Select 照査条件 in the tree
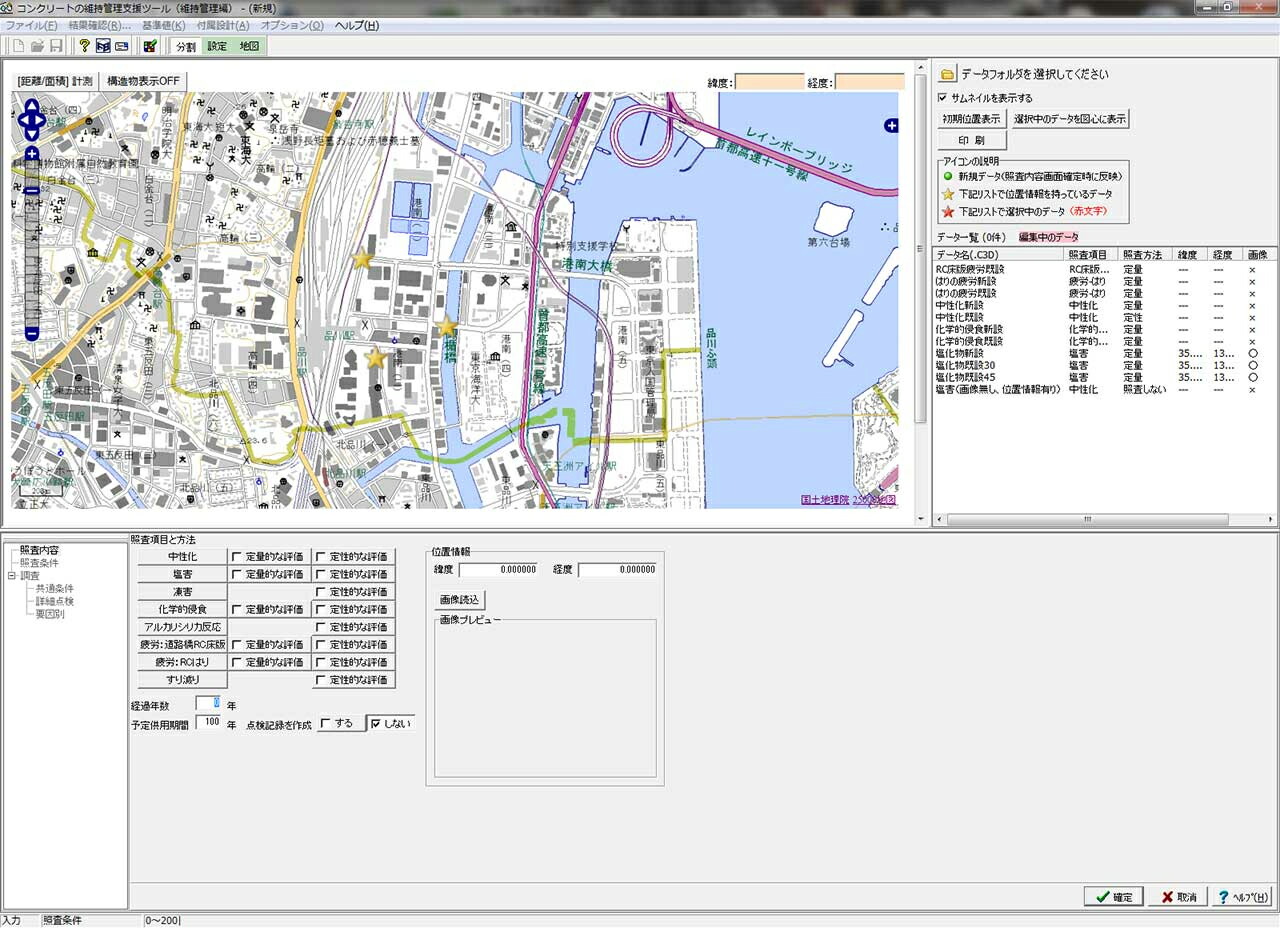 point(39,563)
